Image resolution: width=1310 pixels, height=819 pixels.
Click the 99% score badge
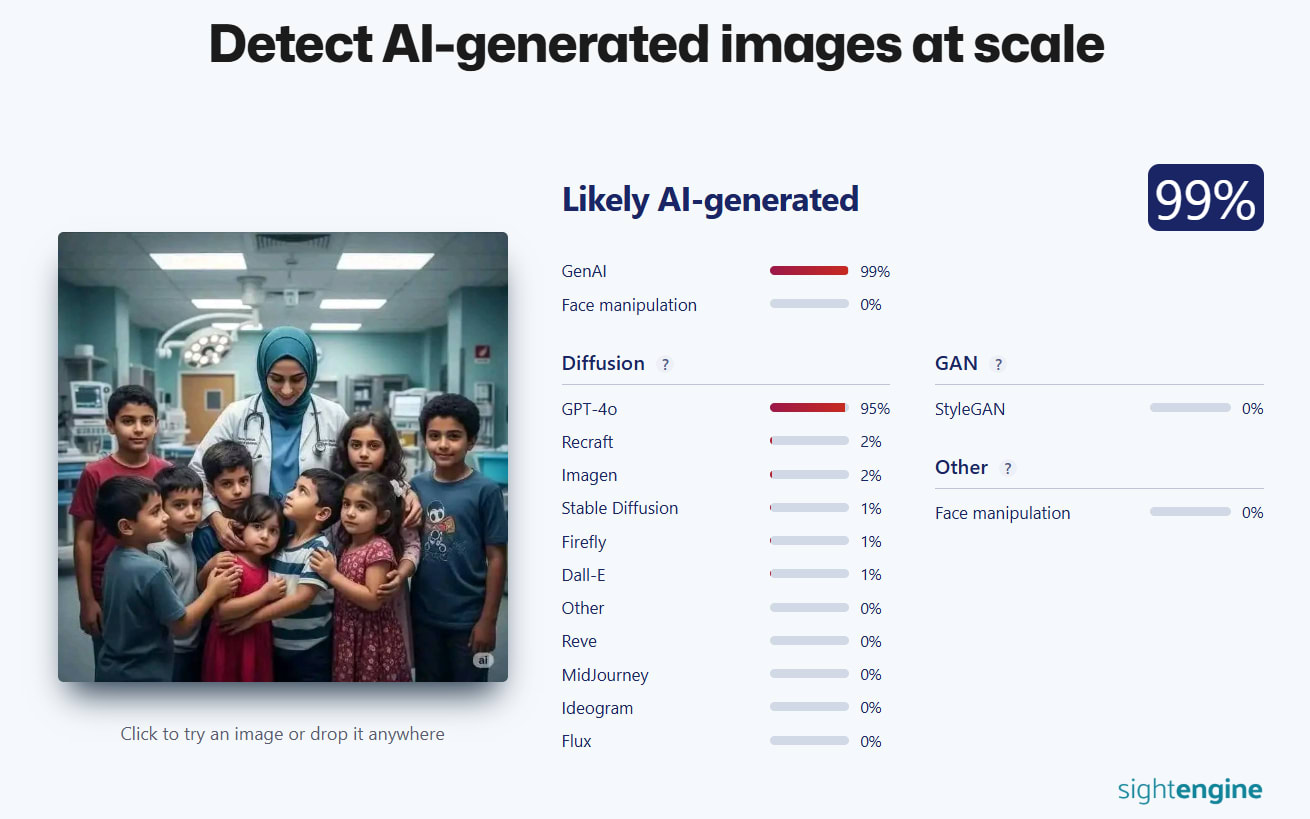(x=1205, y=198)
